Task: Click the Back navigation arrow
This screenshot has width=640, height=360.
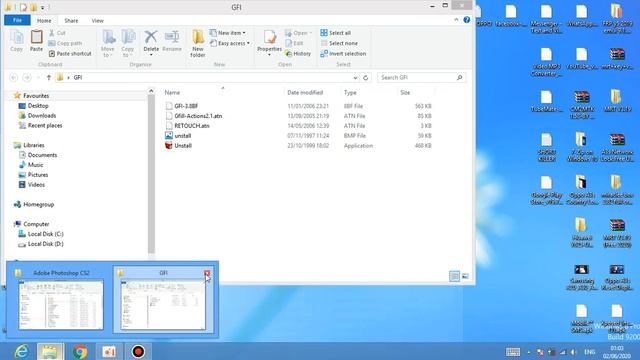Action: tap(13, 78)
